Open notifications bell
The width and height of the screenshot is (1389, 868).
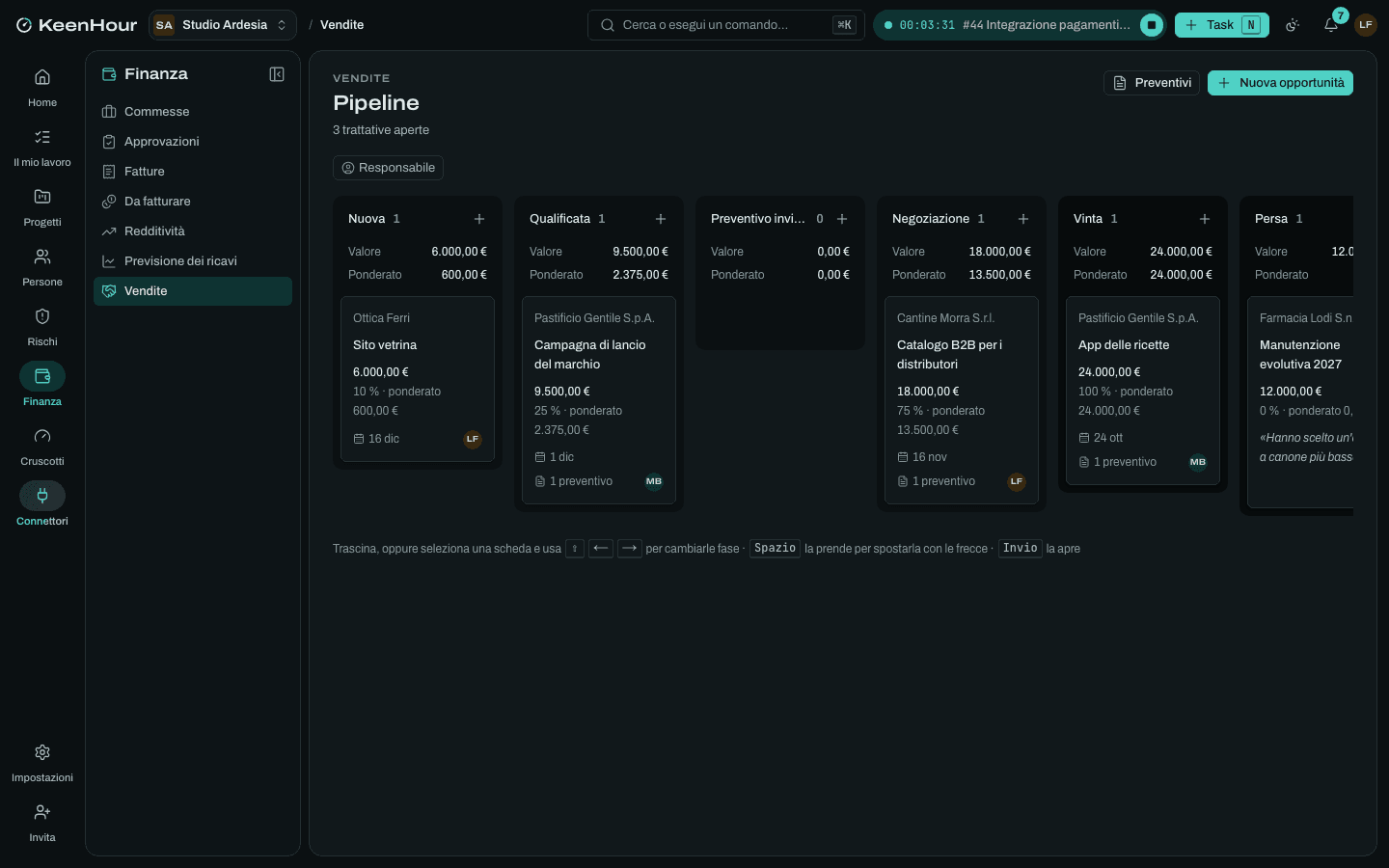coord(1331,25)
